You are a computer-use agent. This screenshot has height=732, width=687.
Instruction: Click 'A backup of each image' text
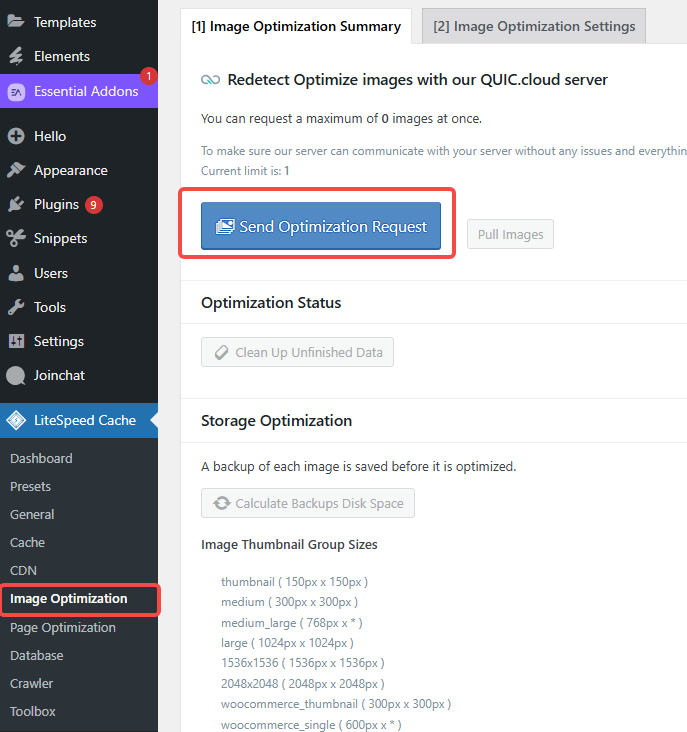click(x=358, y=467)
